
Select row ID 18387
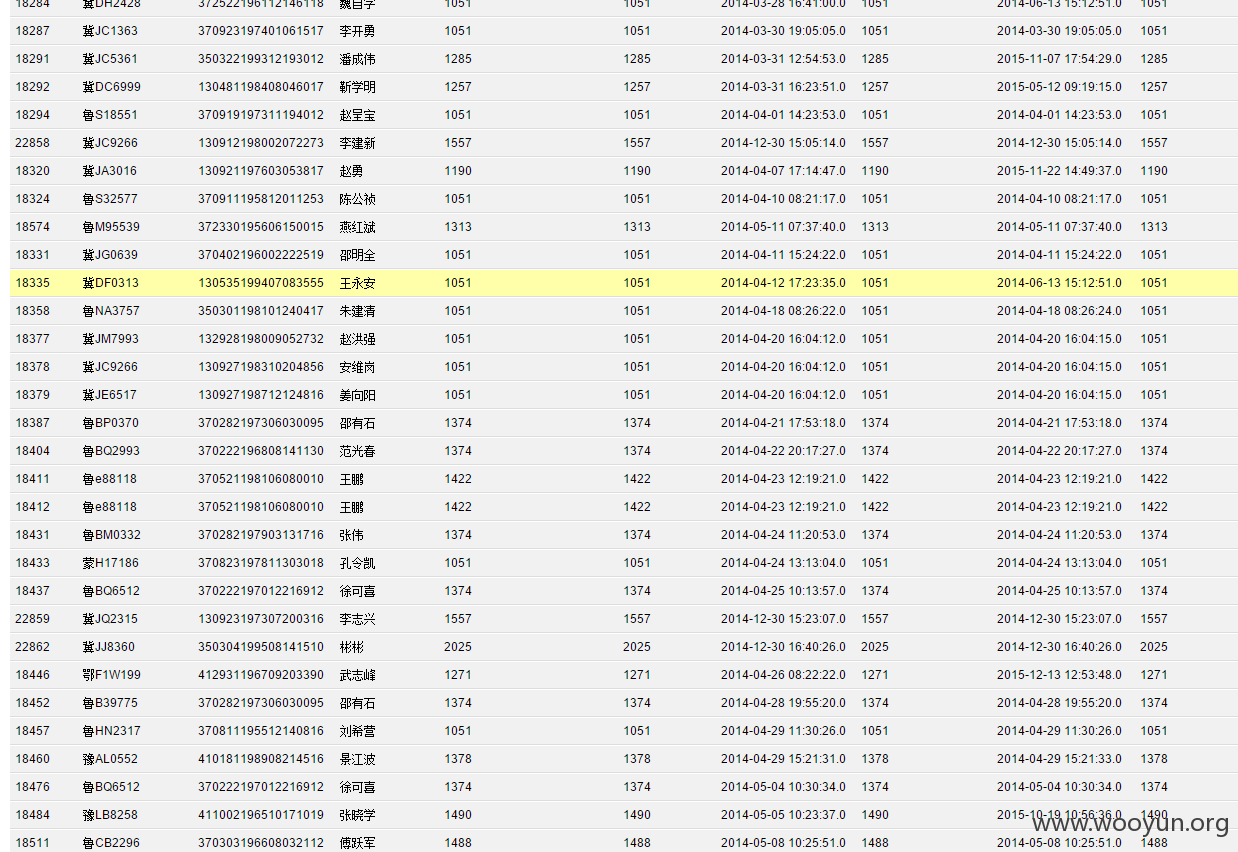[32, 423]
